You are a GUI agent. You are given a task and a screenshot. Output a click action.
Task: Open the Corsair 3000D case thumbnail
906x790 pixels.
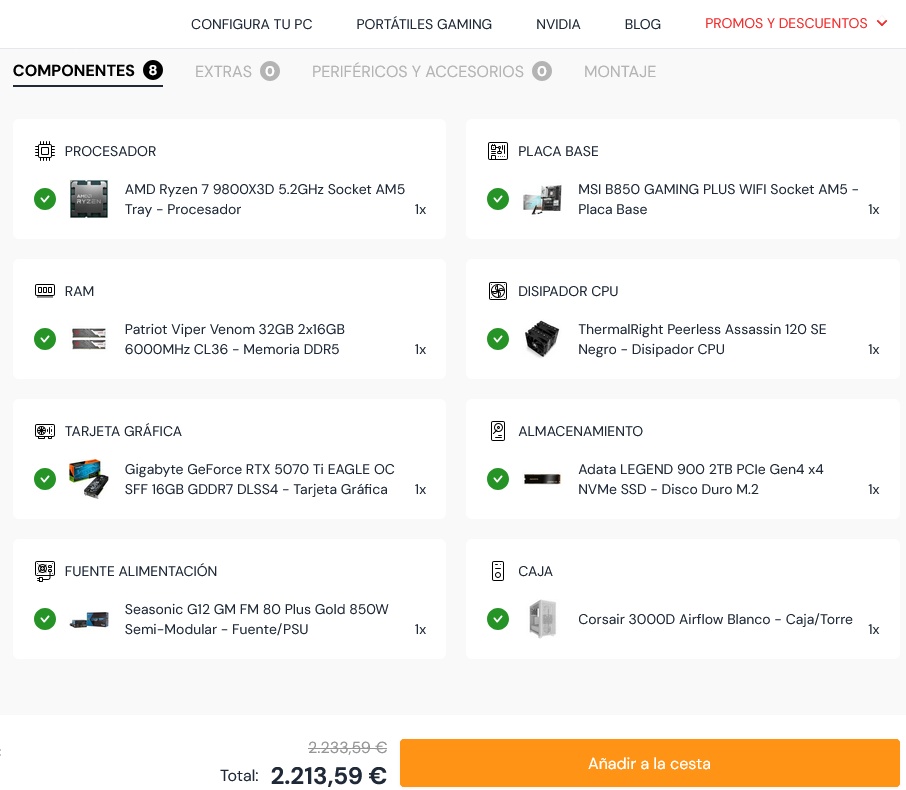[543, 619]
